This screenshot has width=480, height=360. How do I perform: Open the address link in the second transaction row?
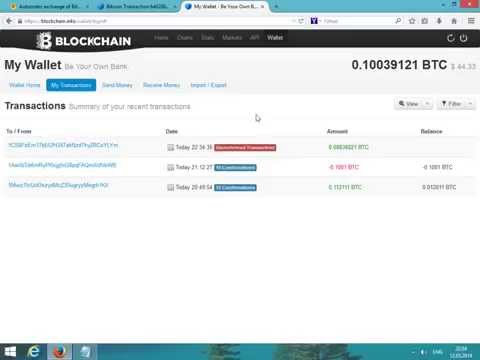[x=62, y=165]
